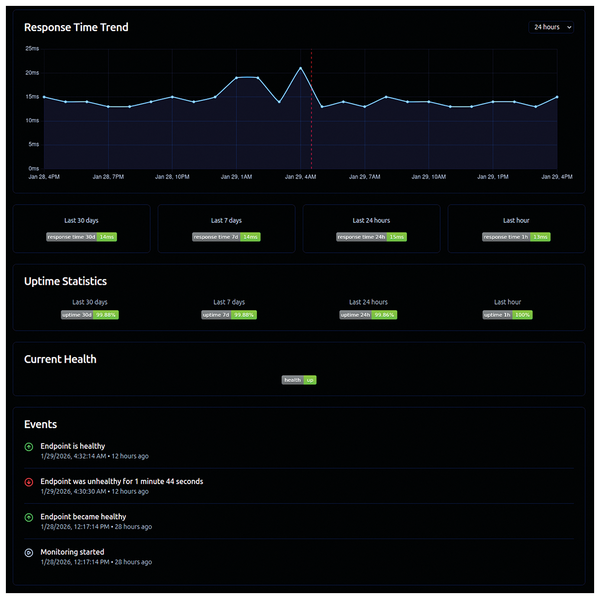Image resolution: width=600 pixels, height=599 pixels.
Task: Click the uptime 7d badge
Action: pyautogui.click(x=229, y=315)
